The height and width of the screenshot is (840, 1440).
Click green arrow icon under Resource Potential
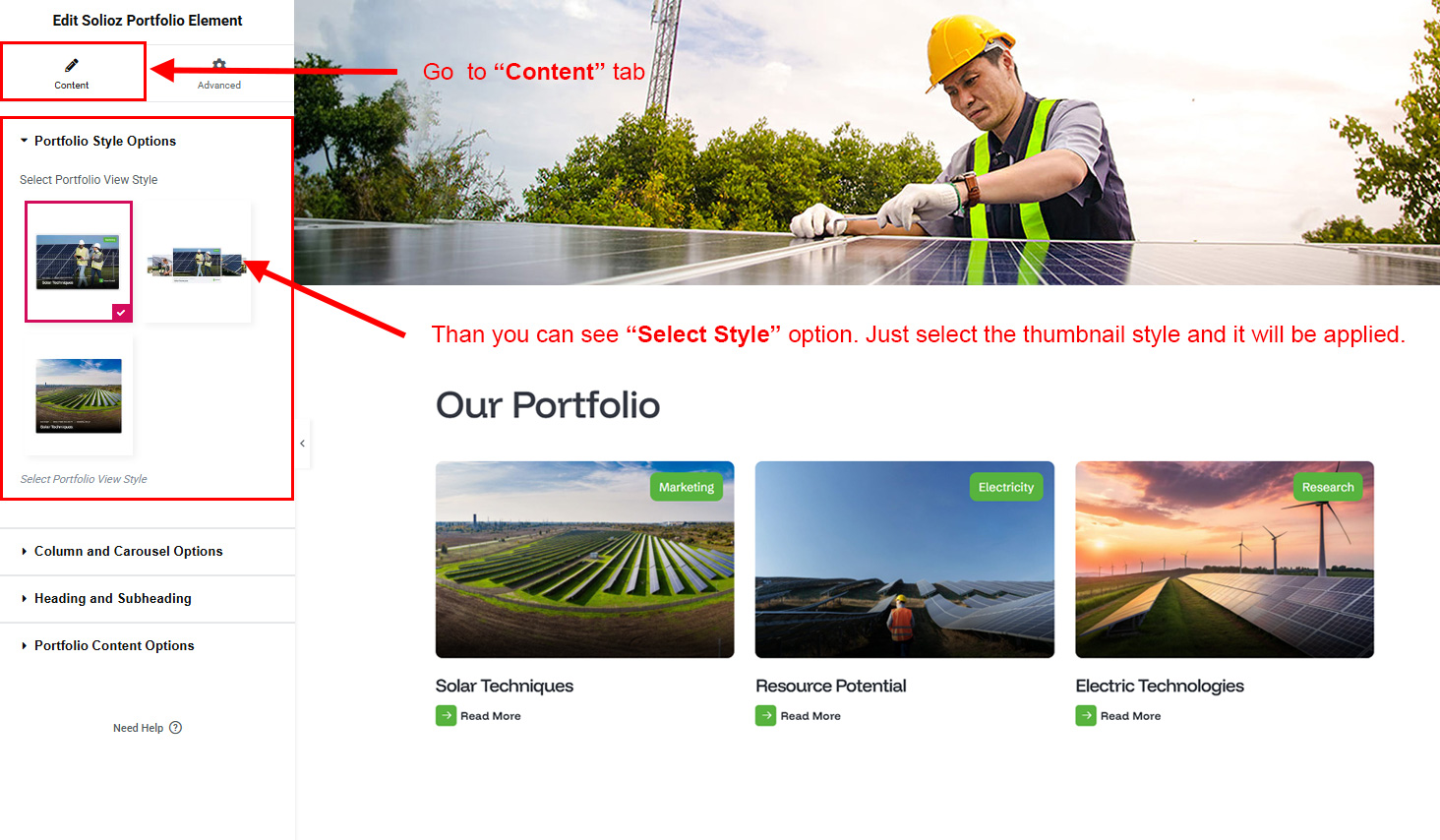765,716
